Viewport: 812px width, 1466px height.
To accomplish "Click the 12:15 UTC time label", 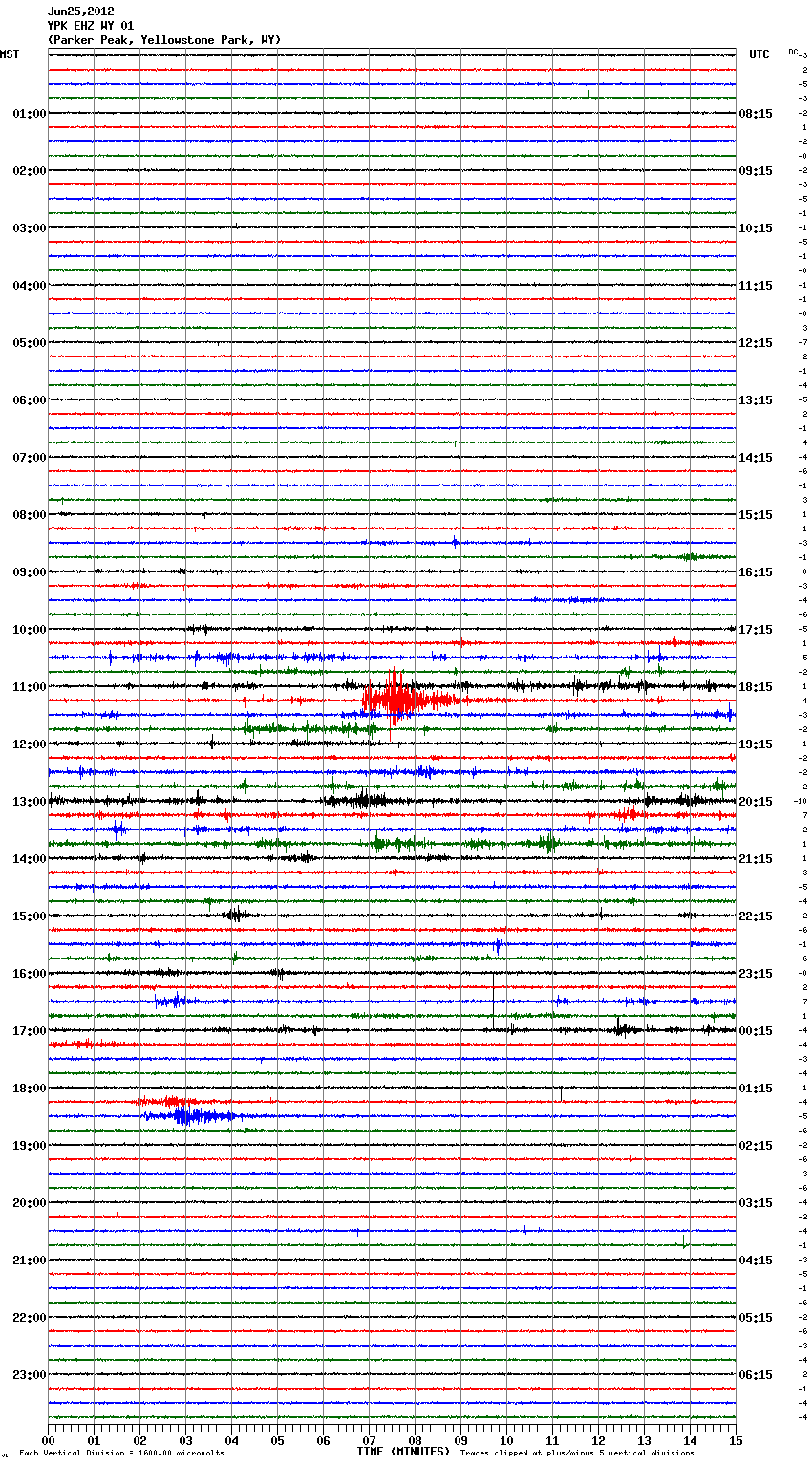I will 756,343.
